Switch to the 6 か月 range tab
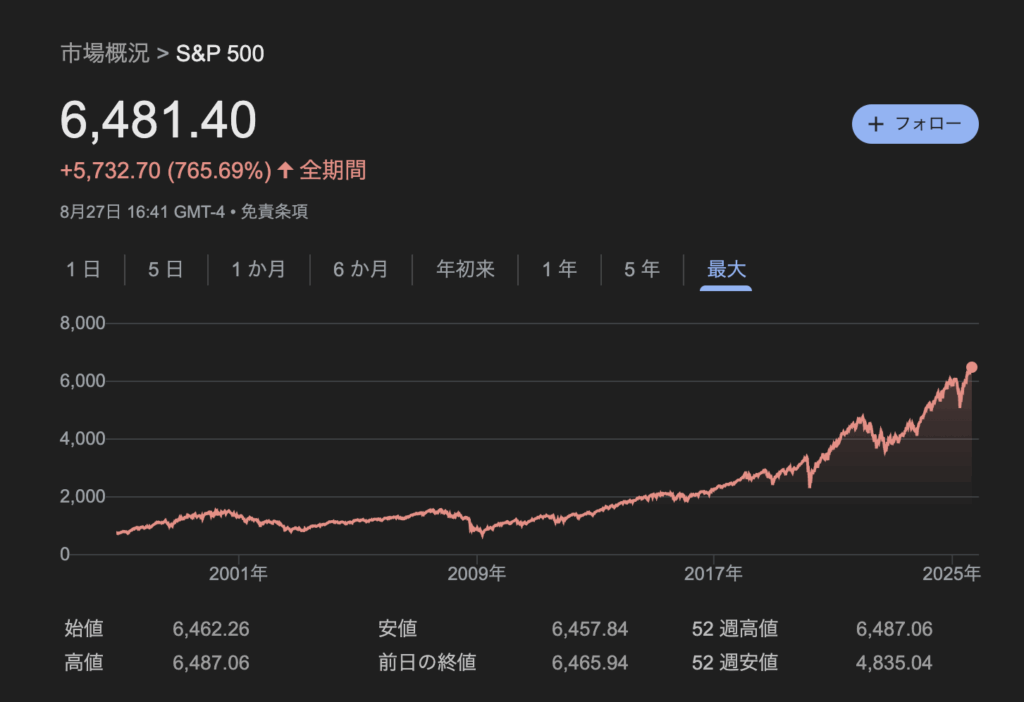 click(x=360, y=269)
